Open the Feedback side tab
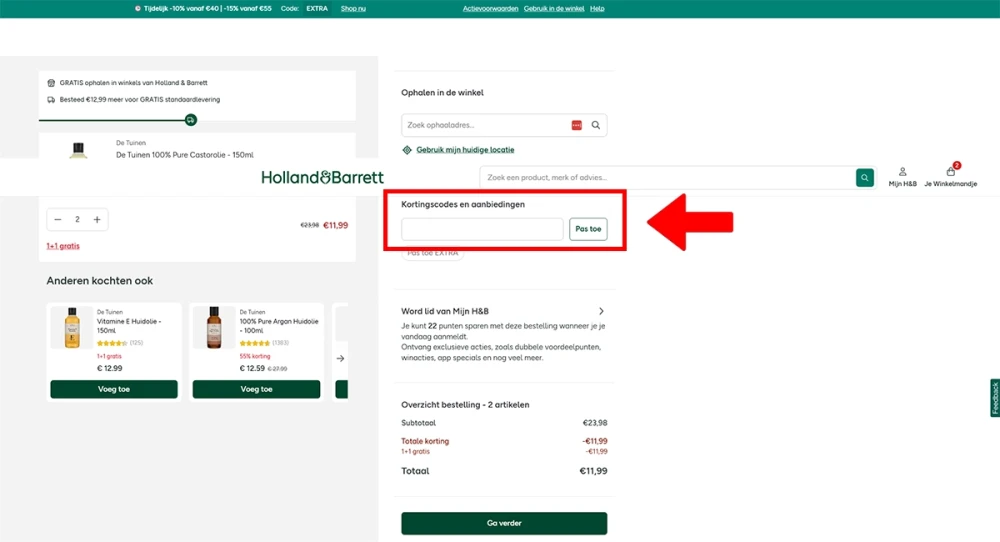The image size is (1000, 542). point(994,398)
